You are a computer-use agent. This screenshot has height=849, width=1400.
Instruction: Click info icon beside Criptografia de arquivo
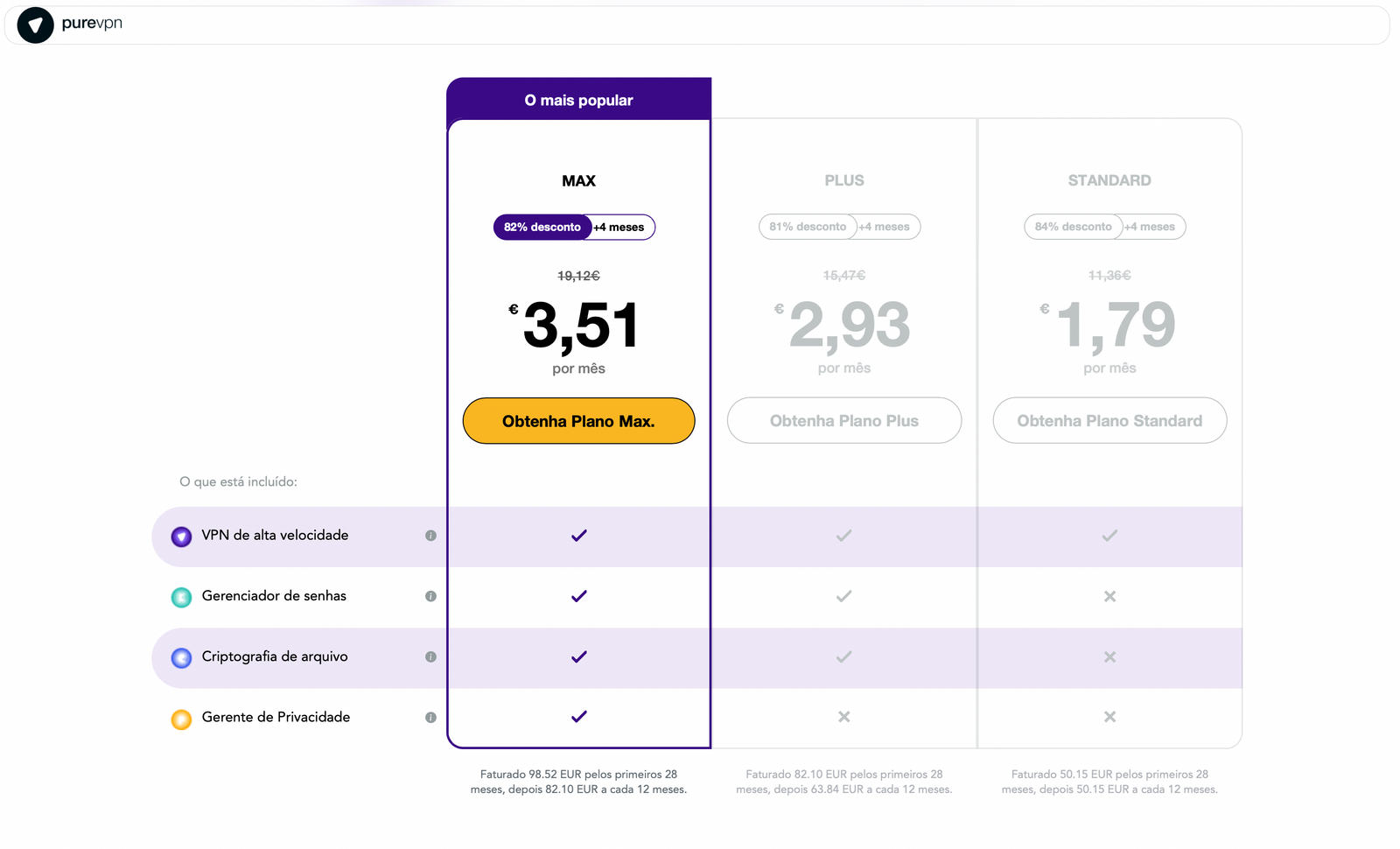pyautogui.click(x=430, y=656)
